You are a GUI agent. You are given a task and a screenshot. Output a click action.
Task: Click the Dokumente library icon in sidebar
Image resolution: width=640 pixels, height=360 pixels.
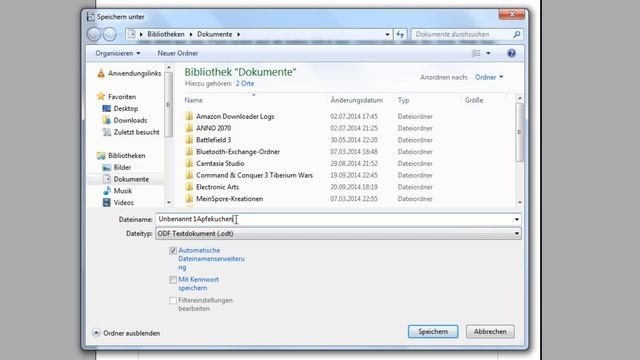tap(107, 179)
